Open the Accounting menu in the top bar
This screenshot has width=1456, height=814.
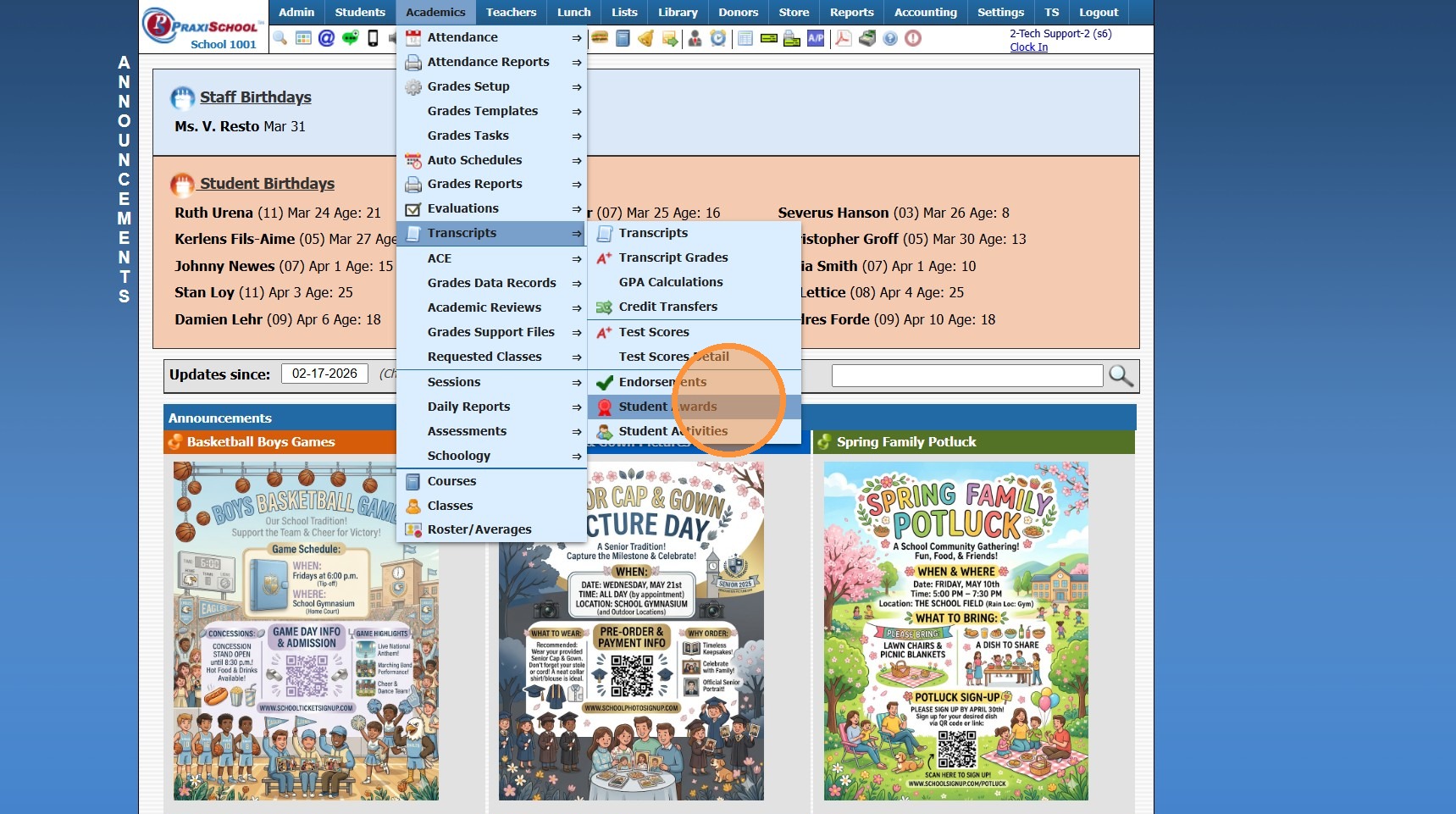point(926,12)
